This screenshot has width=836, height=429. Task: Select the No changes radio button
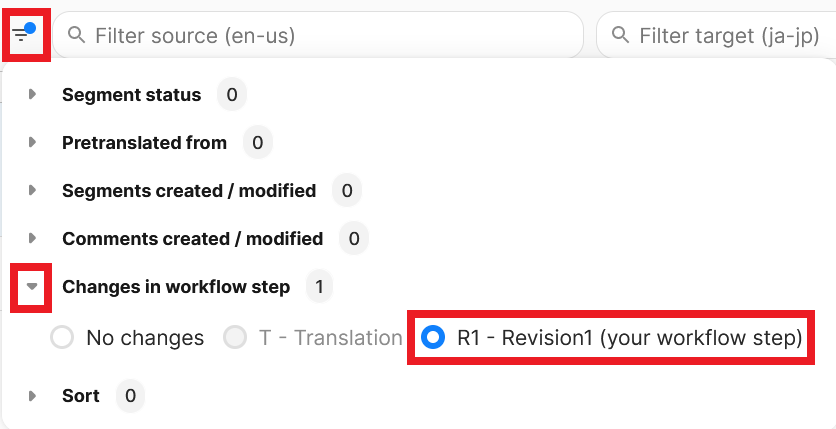pos(62,338)
